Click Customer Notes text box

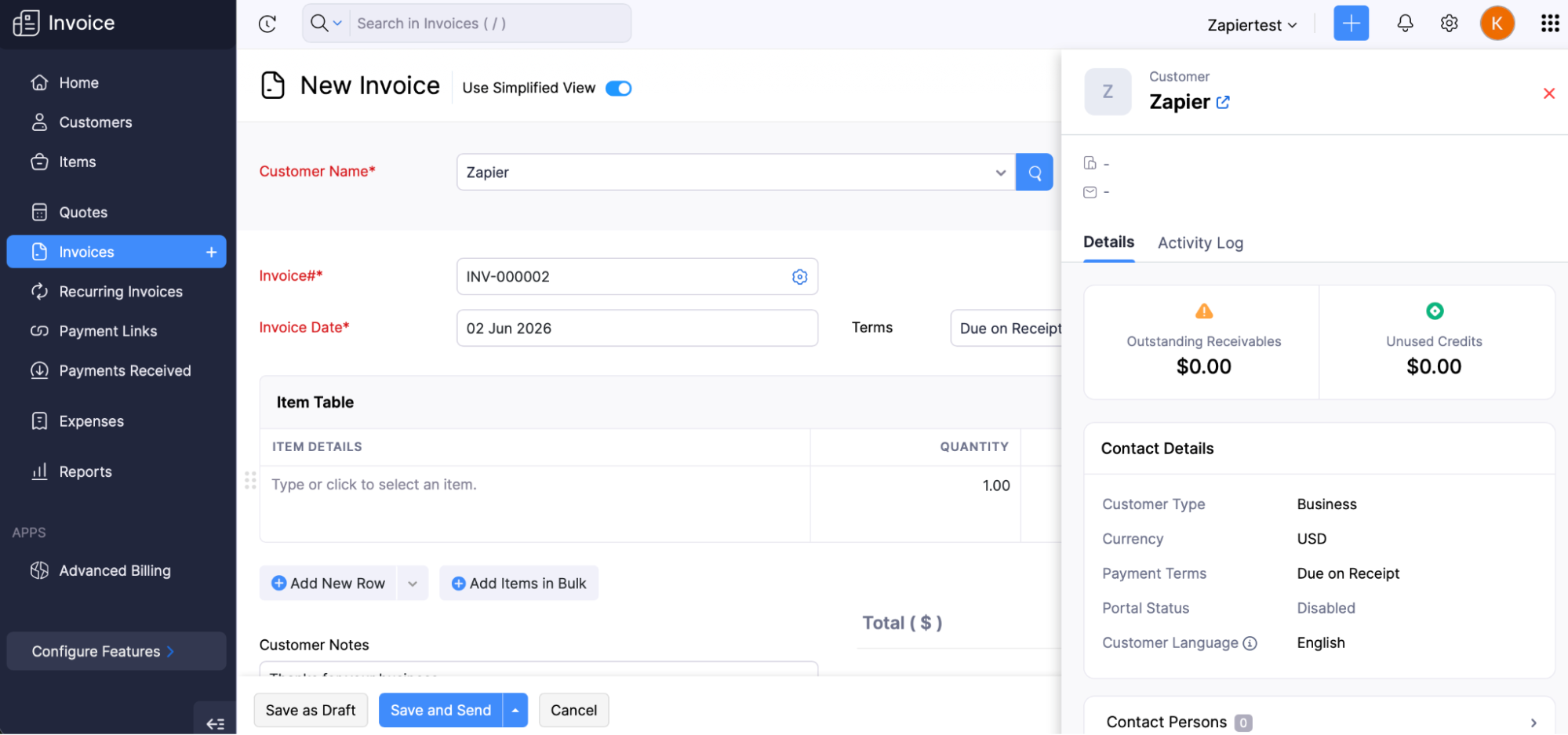coord(539,669)
